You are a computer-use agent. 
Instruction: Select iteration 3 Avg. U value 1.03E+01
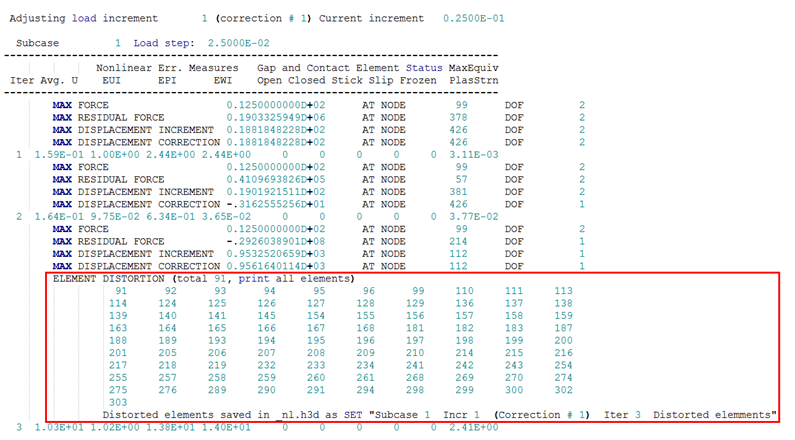tap(59, 427)
